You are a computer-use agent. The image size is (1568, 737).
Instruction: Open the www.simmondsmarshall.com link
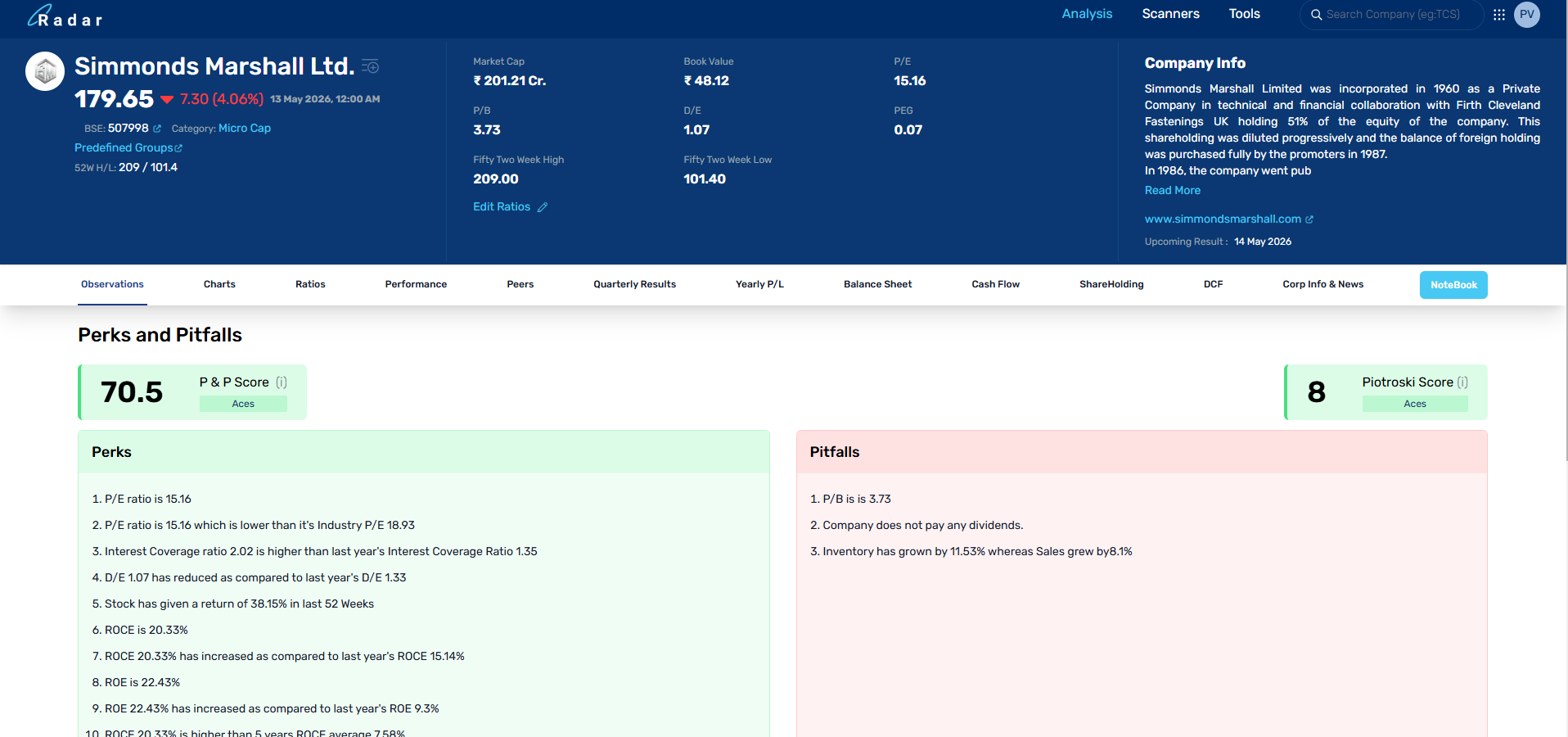tap(1223, 219)
